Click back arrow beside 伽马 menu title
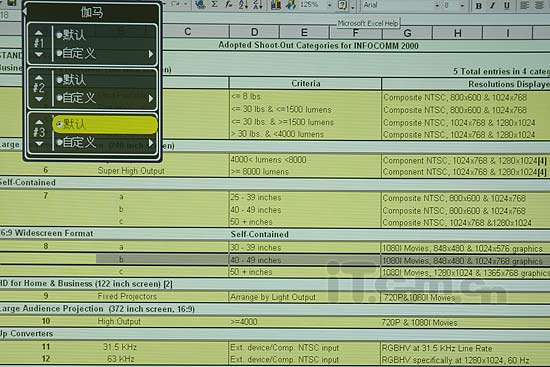The image size is (550, 367). 25,11
